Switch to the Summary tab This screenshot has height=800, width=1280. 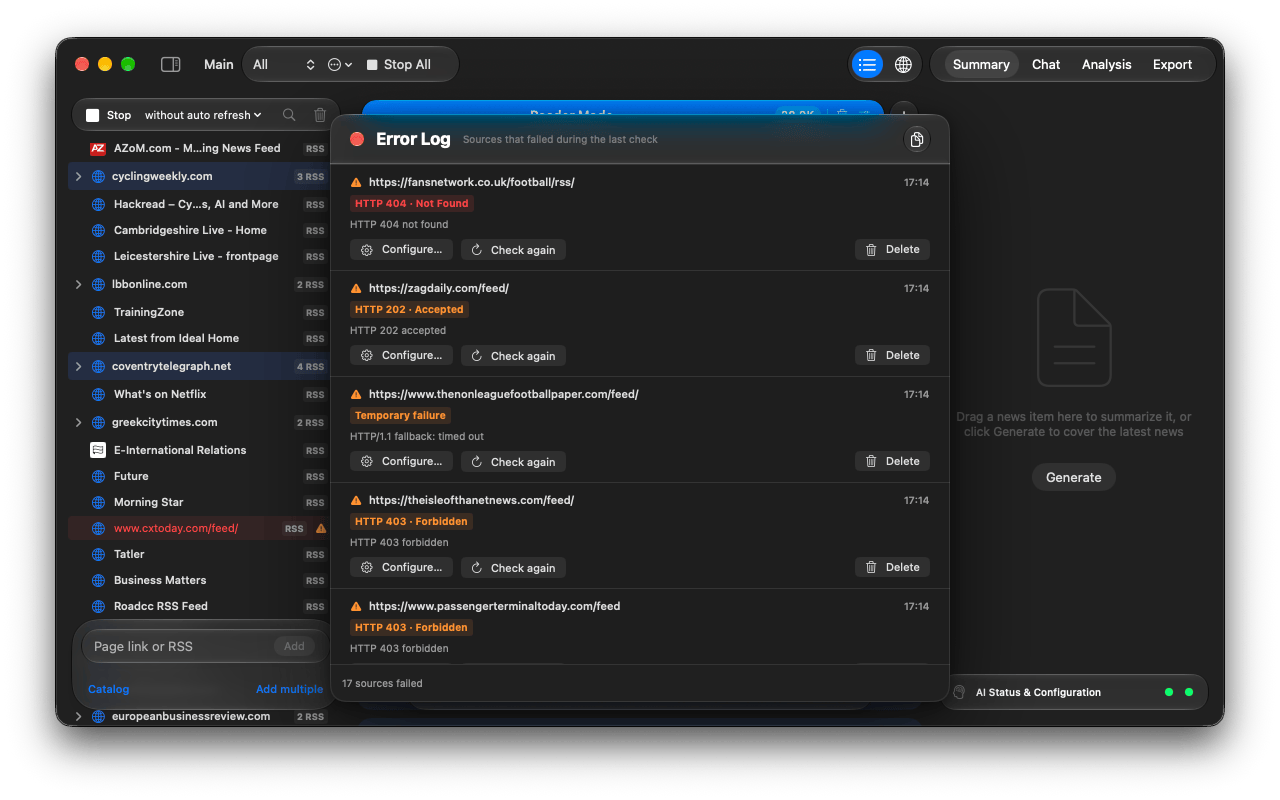click(981, 64)
